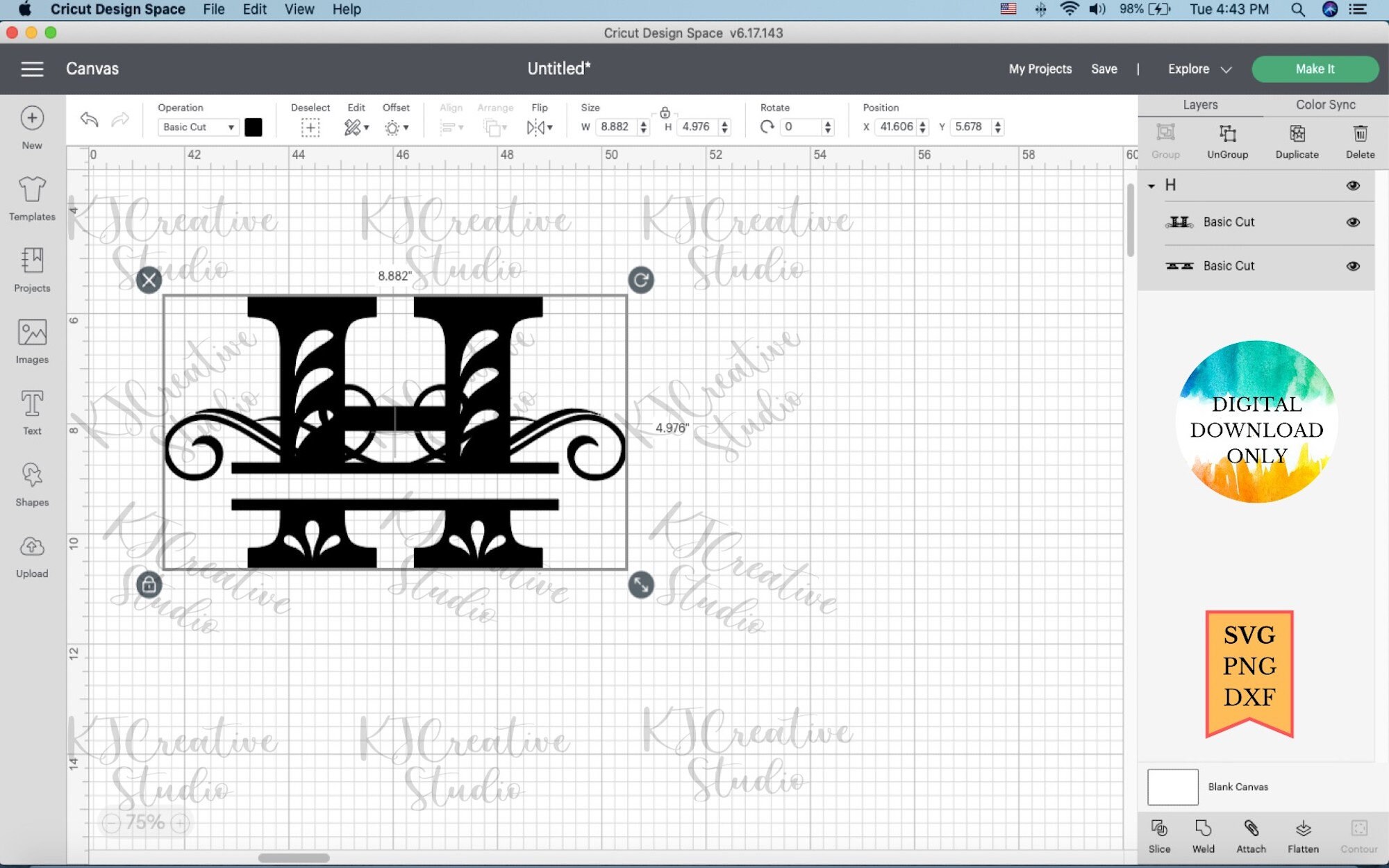Open My Projects
The width and height of the screenshot is (1389, 868).
click(x=1040, y=69)
